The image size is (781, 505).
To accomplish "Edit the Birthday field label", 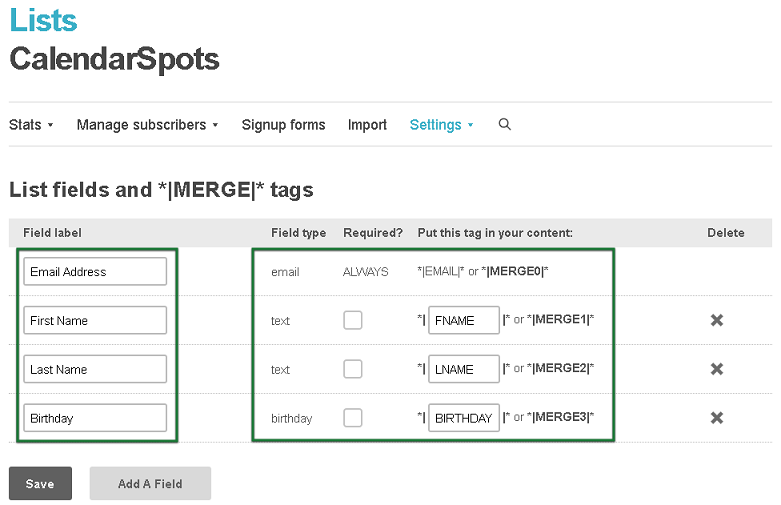I will (x=95, y=418).
